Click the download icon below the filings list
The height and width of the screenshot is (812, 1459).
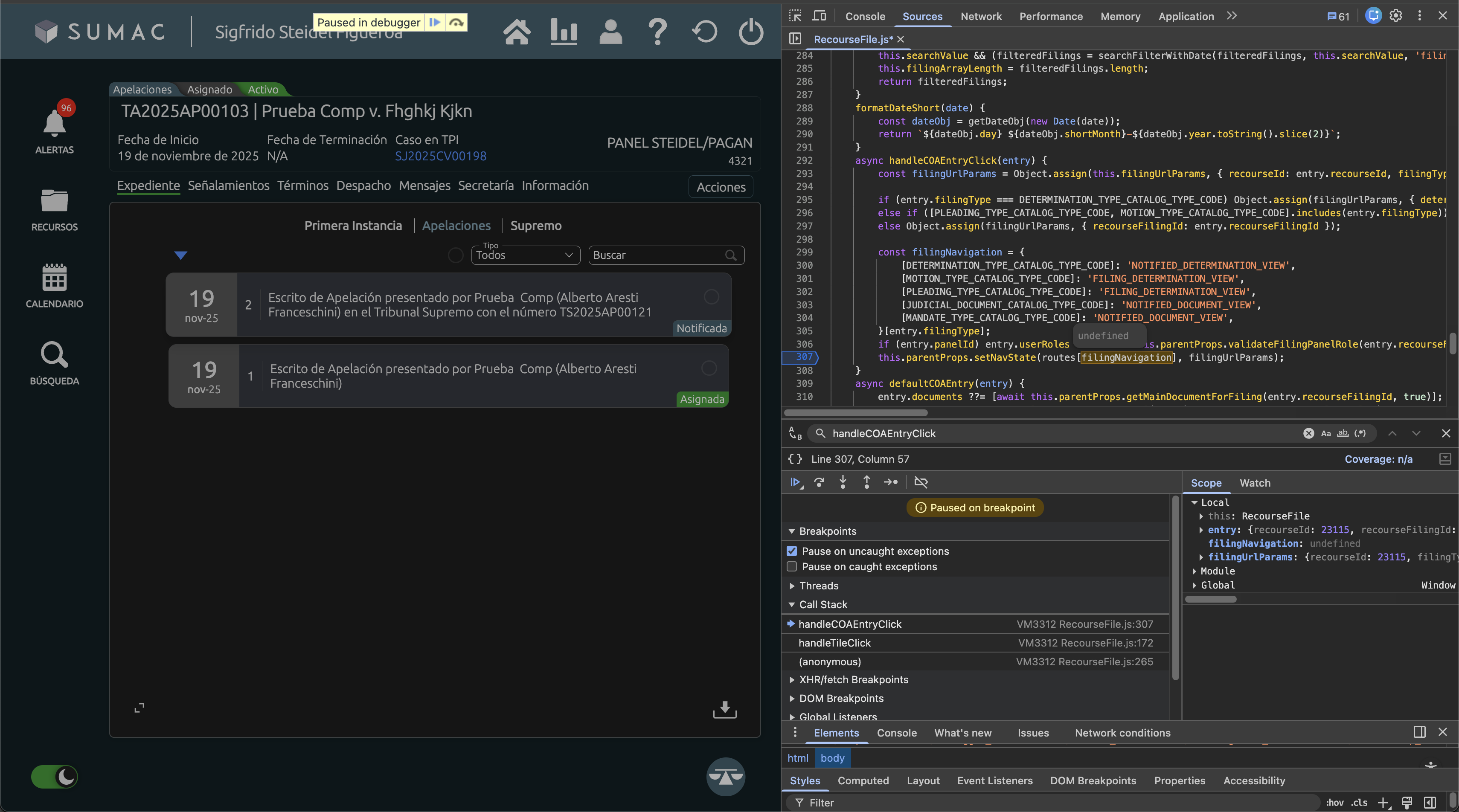click(x=724, y=709)
